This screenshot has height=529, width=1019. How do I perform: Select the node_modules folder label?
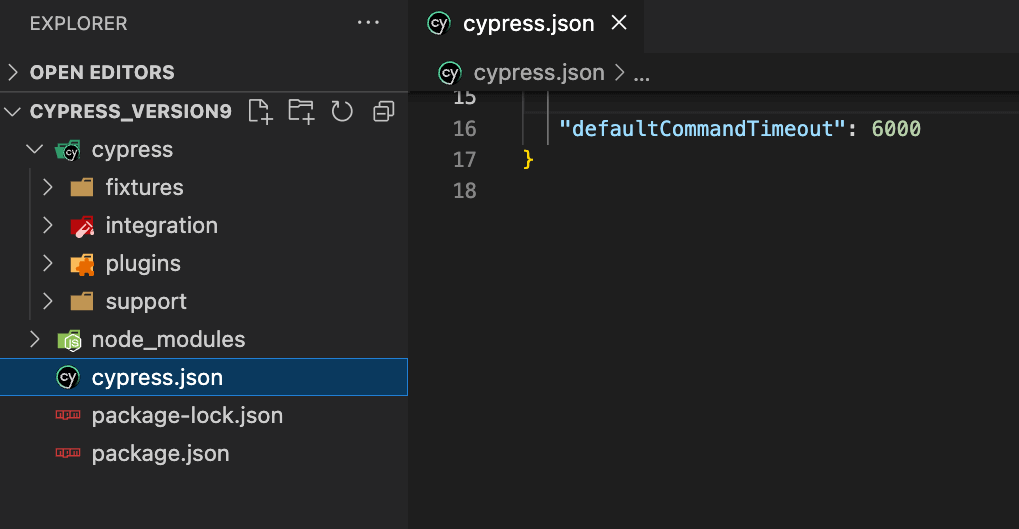168,339
